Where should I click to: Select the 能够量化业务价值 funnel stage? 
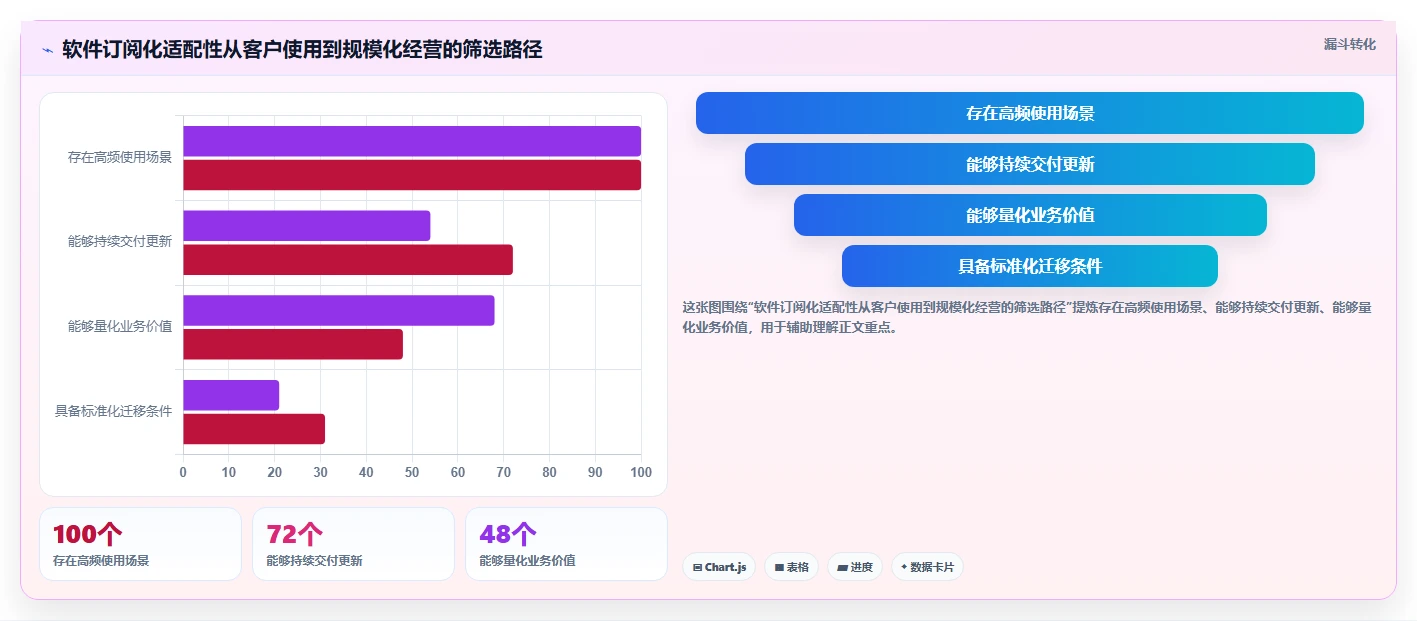(1030, 215)
